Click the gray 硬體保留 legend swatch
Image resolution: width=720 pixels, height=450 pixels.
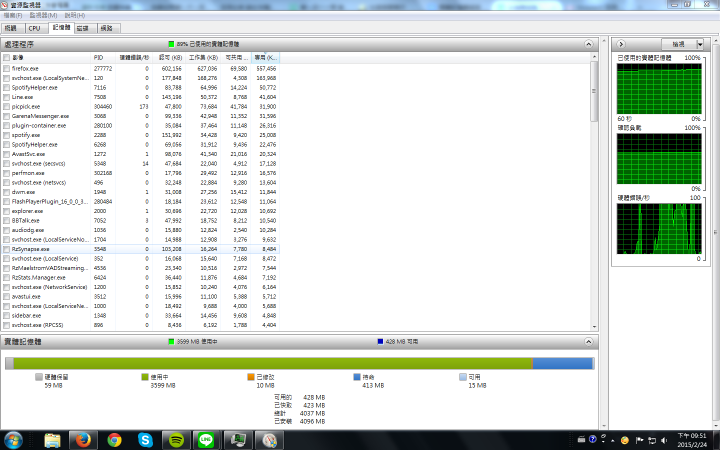pos(39,377)
